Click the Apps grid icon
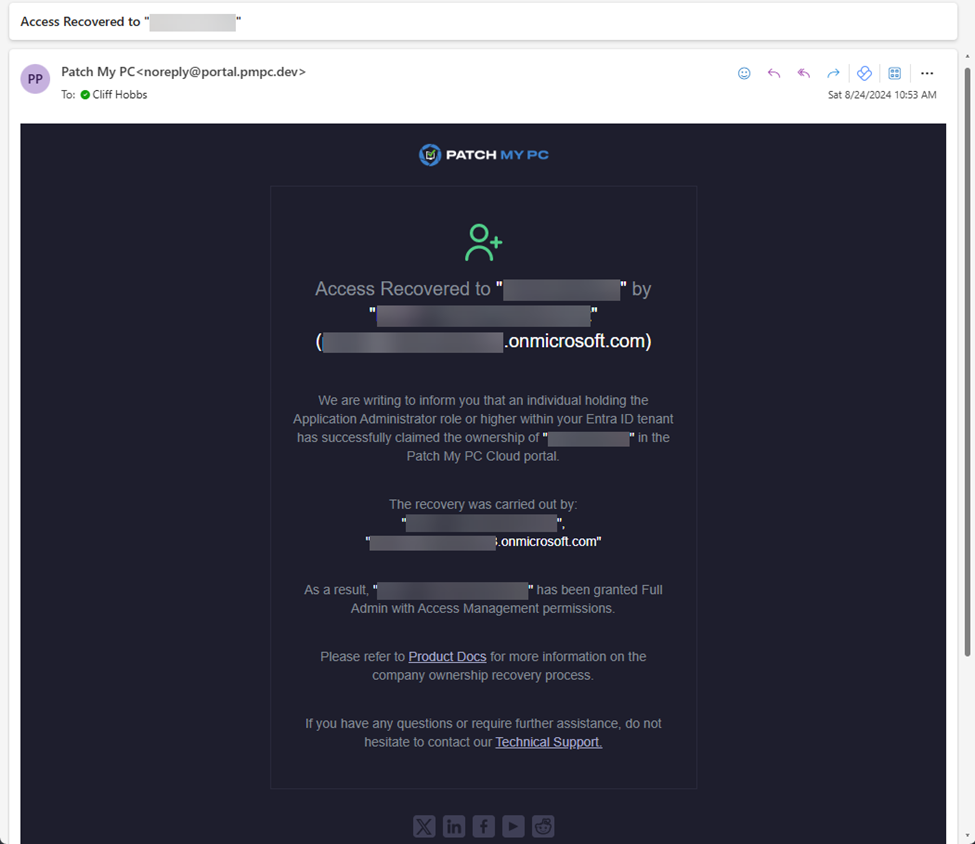This screenshot has width=975, height=844. [894, 73]
